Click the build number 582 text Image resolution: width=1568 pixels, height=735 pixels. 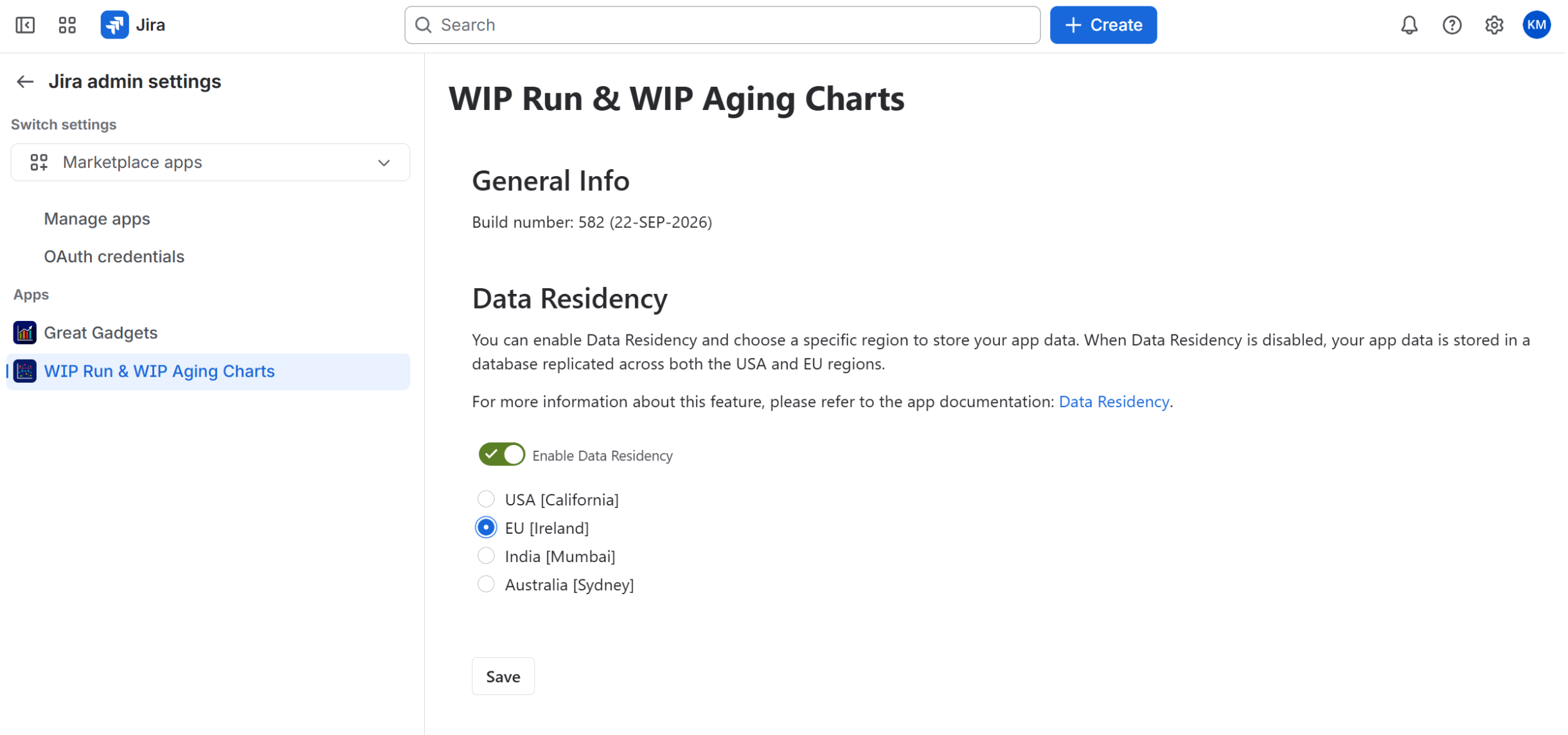pos(591,222)
